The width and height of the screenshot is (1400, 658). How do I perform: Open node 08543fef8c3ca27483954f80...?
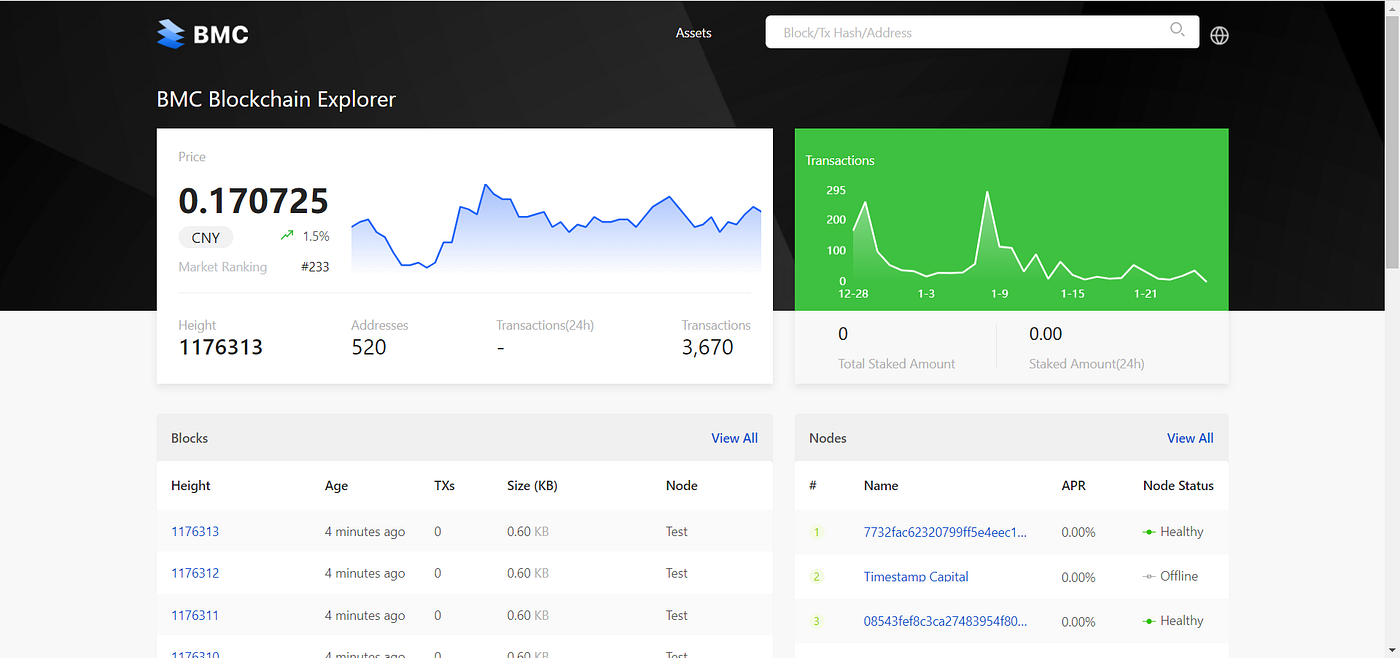[945, 621]
